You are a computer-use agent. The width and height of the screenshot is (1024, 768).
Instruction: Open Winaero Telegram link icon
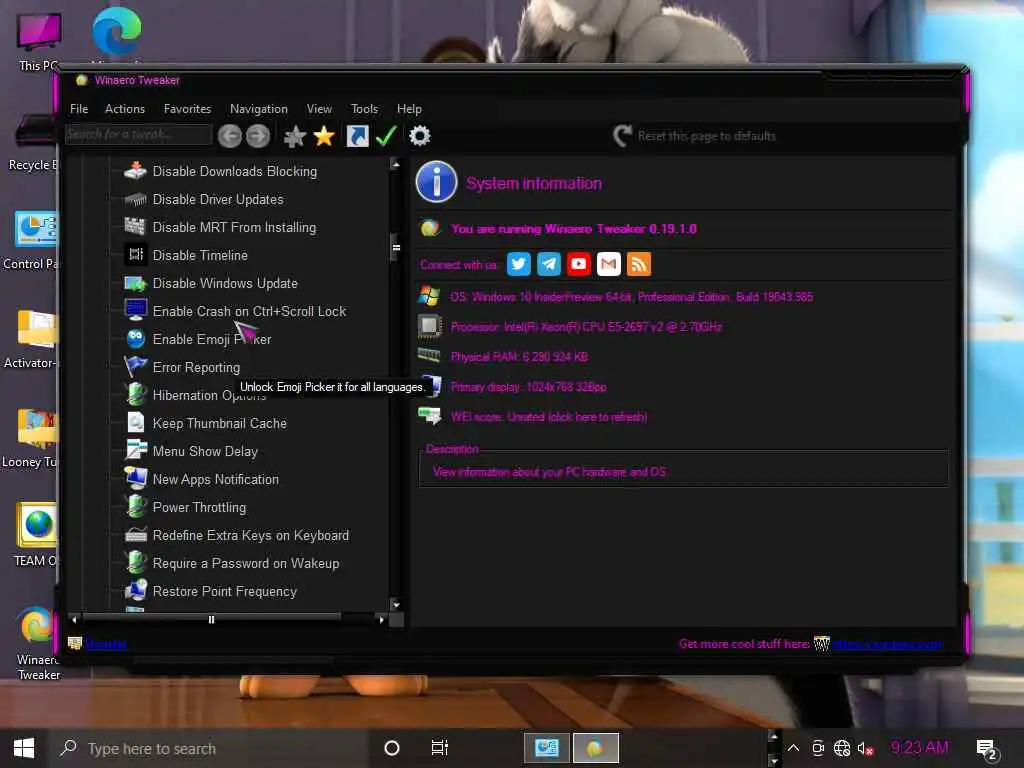tap(549, 264)
